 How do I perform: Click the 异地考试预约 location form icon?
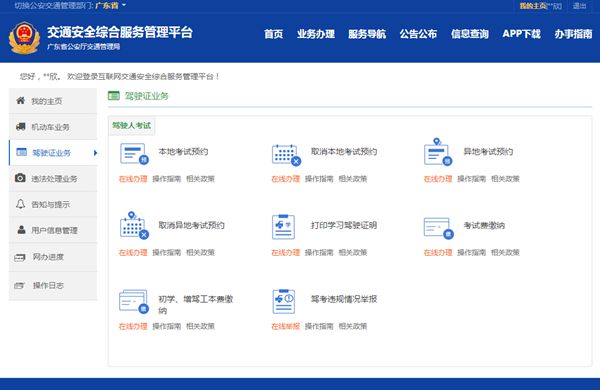point(438,152)
